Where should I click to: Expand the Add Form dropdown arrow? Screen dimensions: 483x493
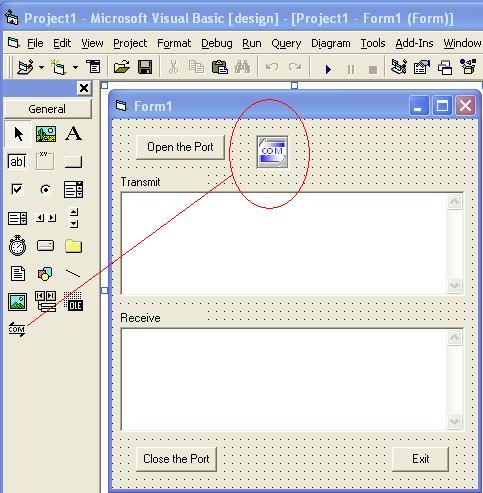coord(76,68)
